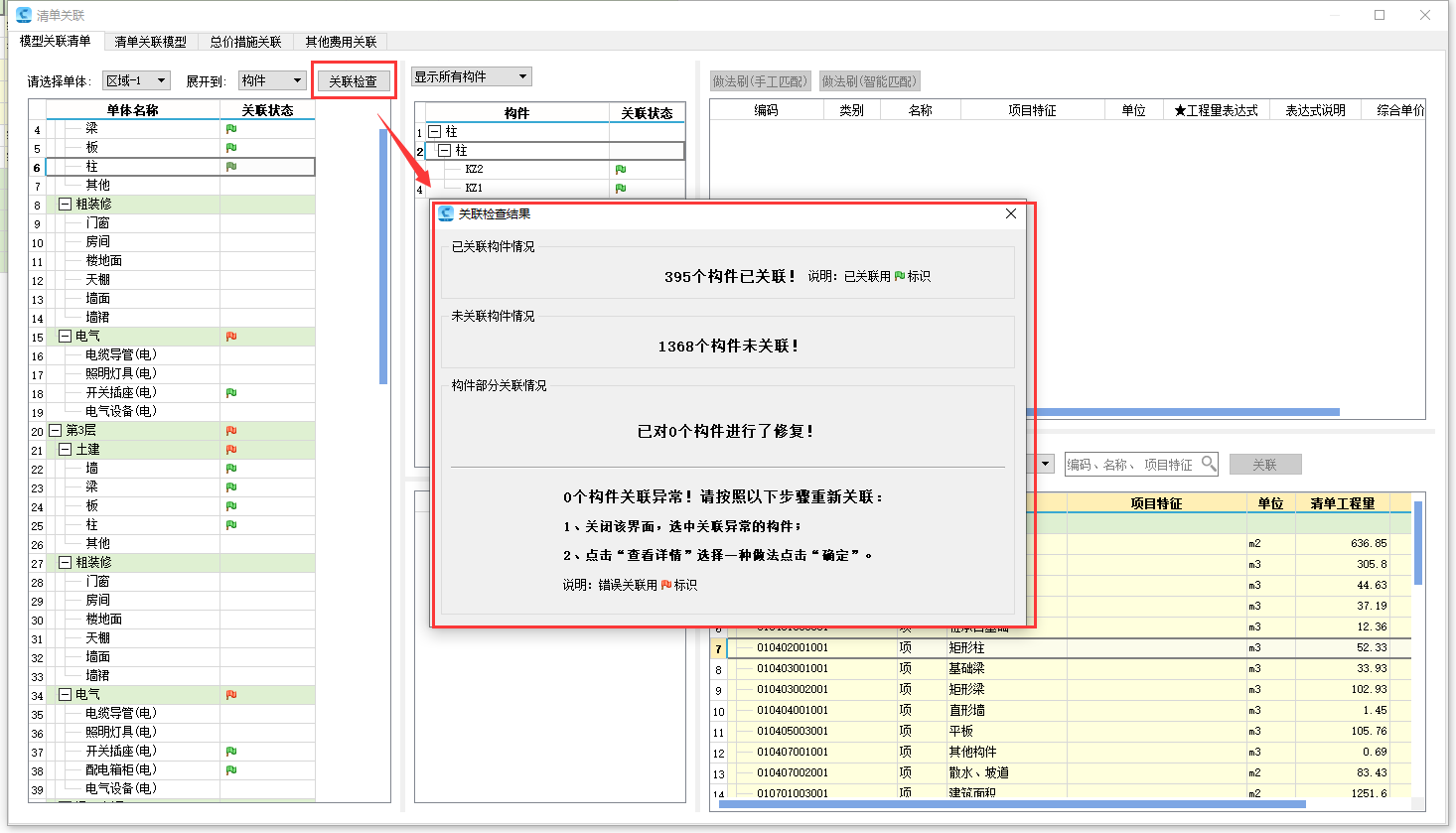Click the 清单工程量 column header
The width and height of the screenshot is (1456, 833).
click(x=1343, y=503)
